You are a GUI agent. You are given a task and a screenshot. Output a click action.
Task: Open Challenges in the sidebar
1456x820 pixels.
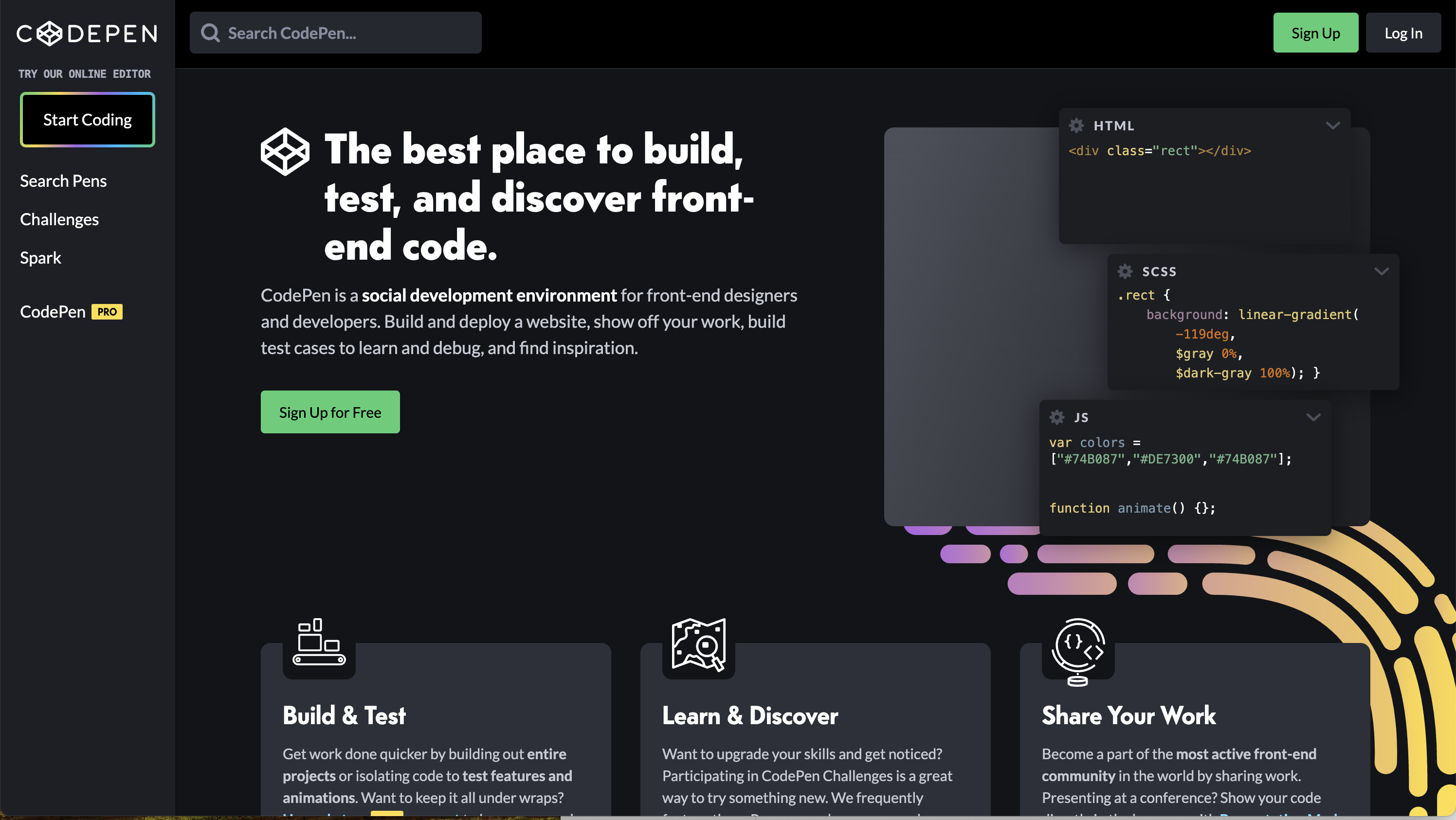59,219
